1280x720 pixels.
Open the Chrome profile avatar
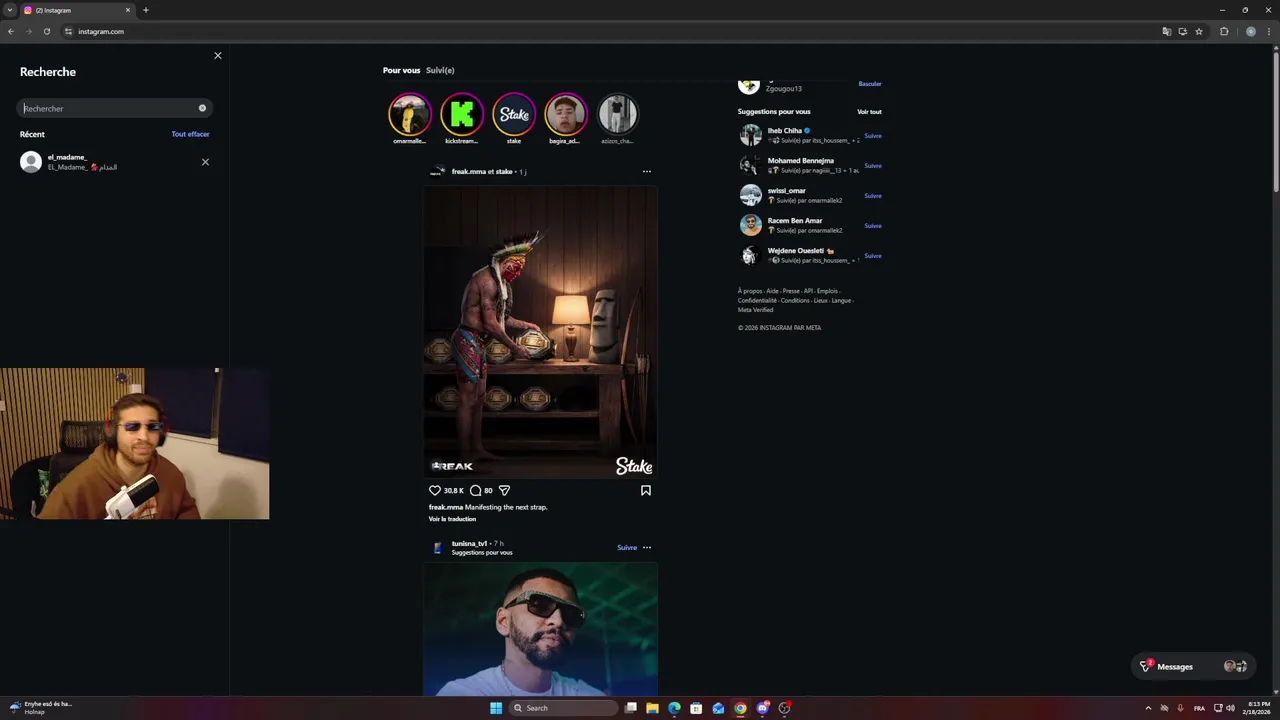1250,31
